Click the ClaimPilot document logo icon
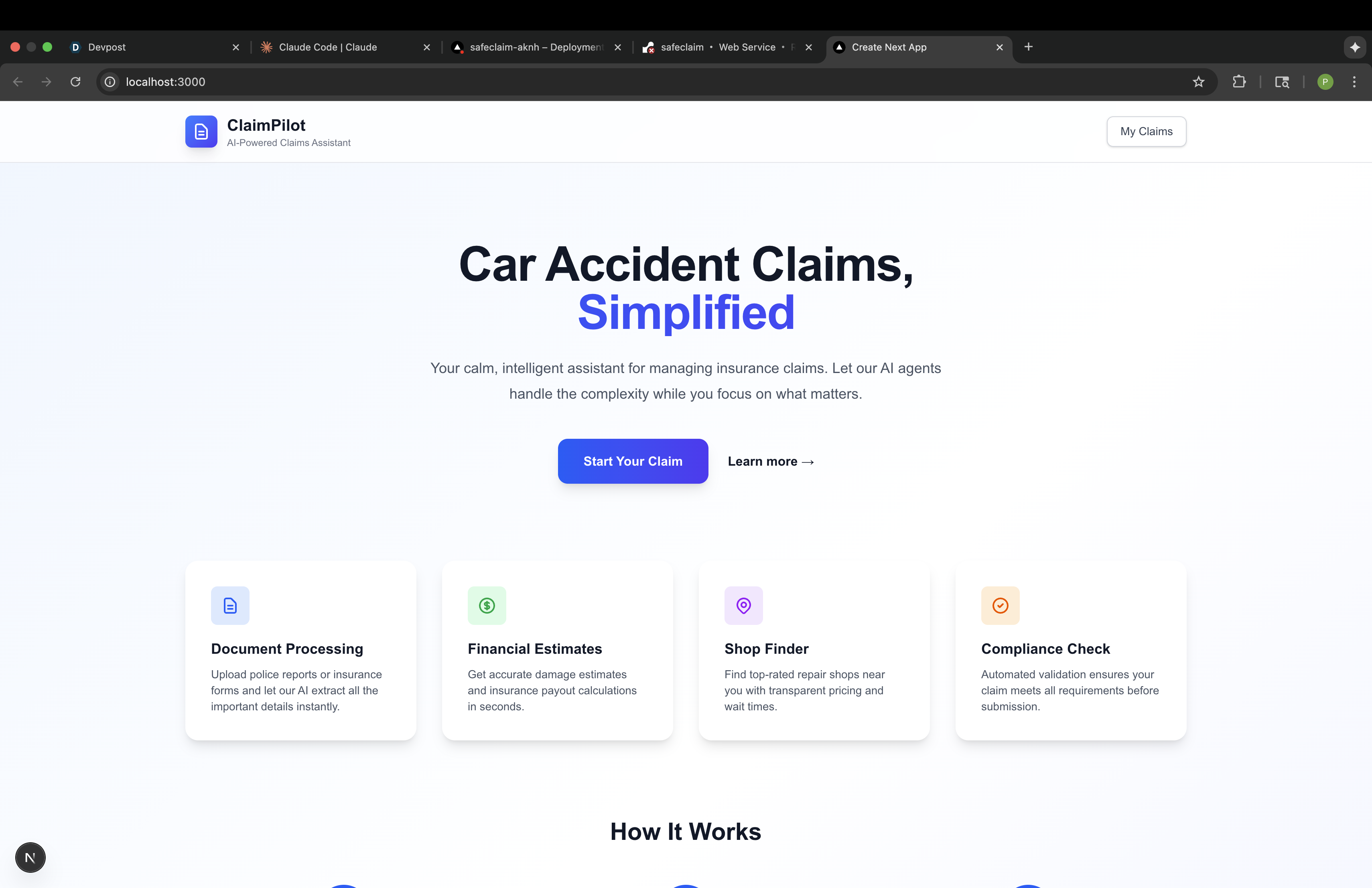Viewport: 1372px width, 888px height. point(201,132)
